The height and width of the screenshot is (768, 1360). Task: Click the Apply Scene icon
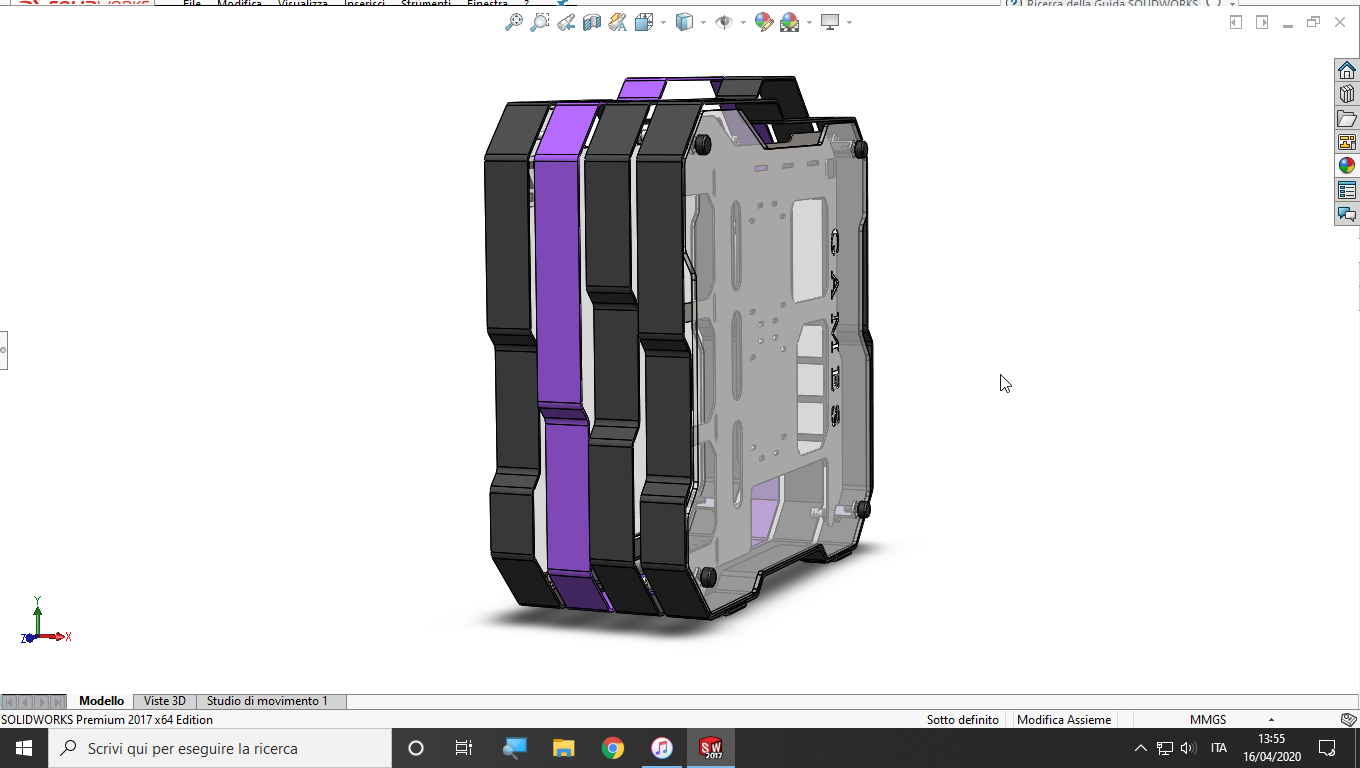click(x=789, y=22)
